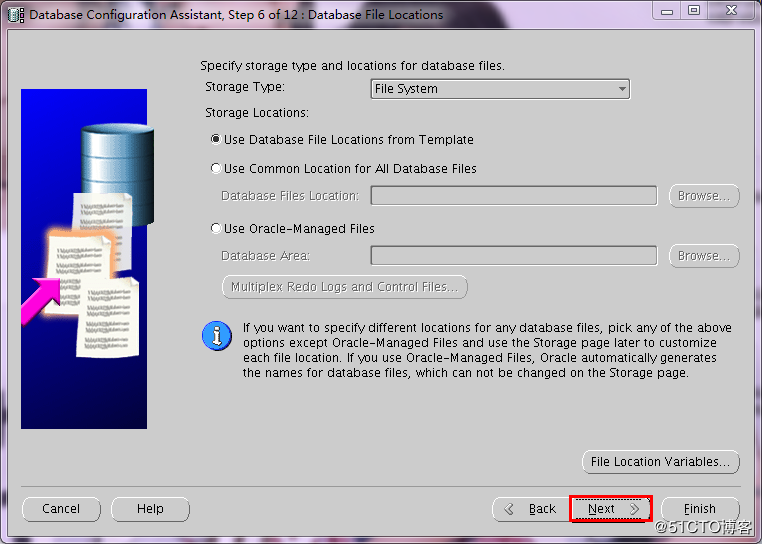Click the database cylinder illustration
762x544 pixels.
tap(118, 174)
